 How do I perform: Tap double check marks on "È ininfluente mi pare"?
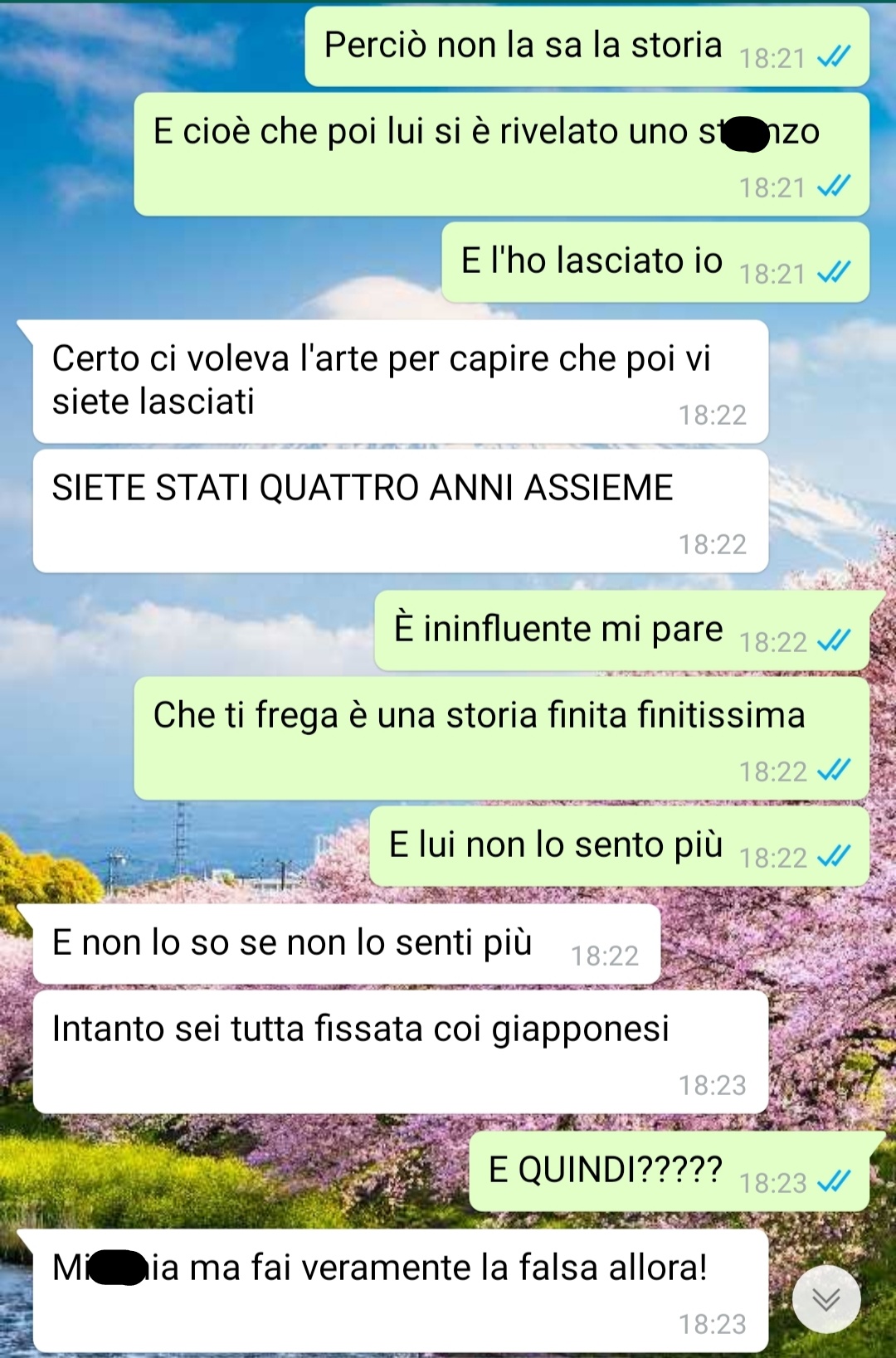(834, 641)
